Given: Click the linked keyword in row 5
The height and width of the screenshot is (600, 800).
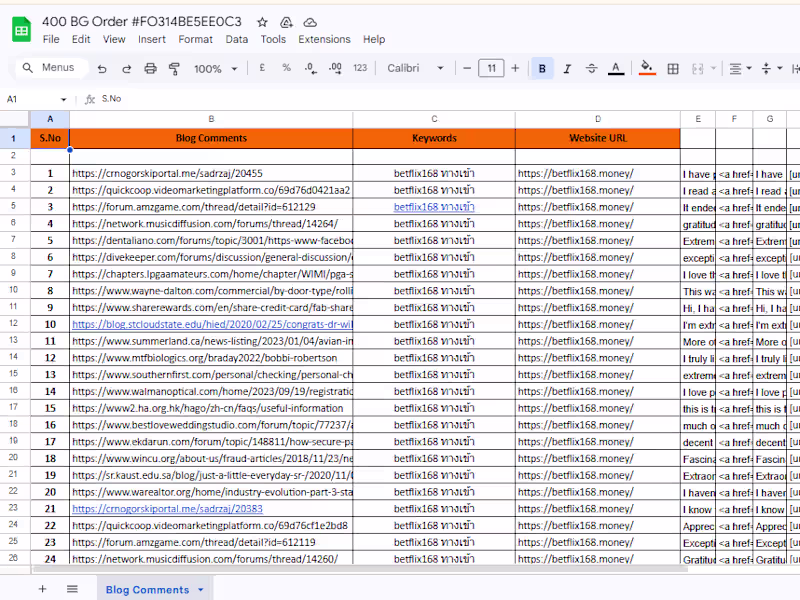Looking at the screenshot, I should (434, 207).
